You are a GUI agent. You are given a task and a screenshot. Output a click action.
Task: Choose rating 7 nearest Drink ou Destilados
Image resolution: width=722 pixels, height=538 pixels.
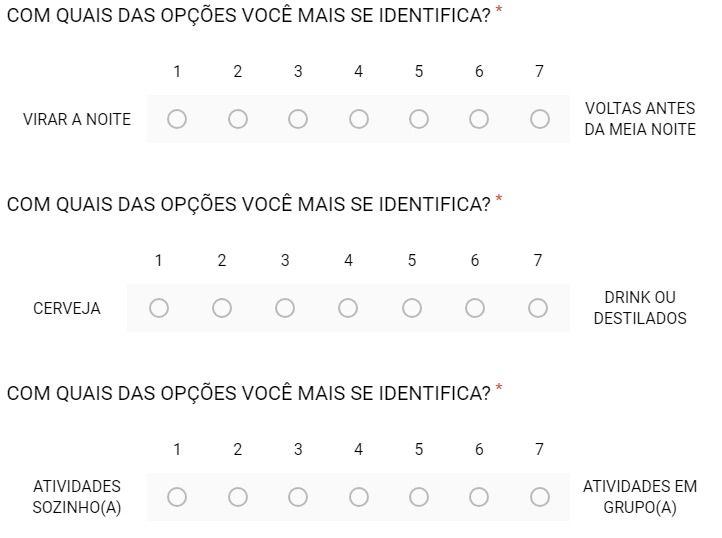(x=538, y=308)
